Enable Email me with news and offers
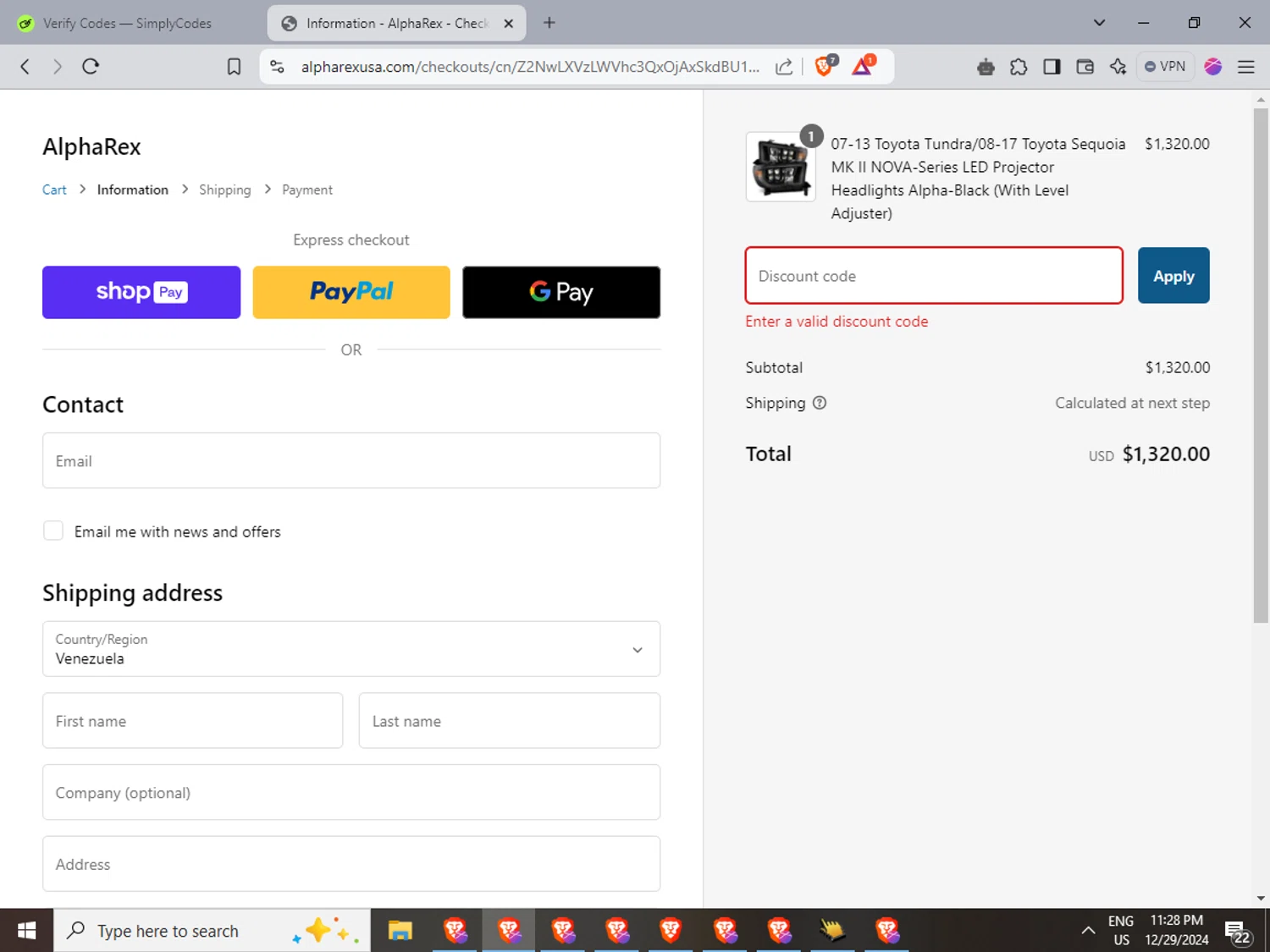This screenshot has width=1270, height=952. (x=53, y=531)
